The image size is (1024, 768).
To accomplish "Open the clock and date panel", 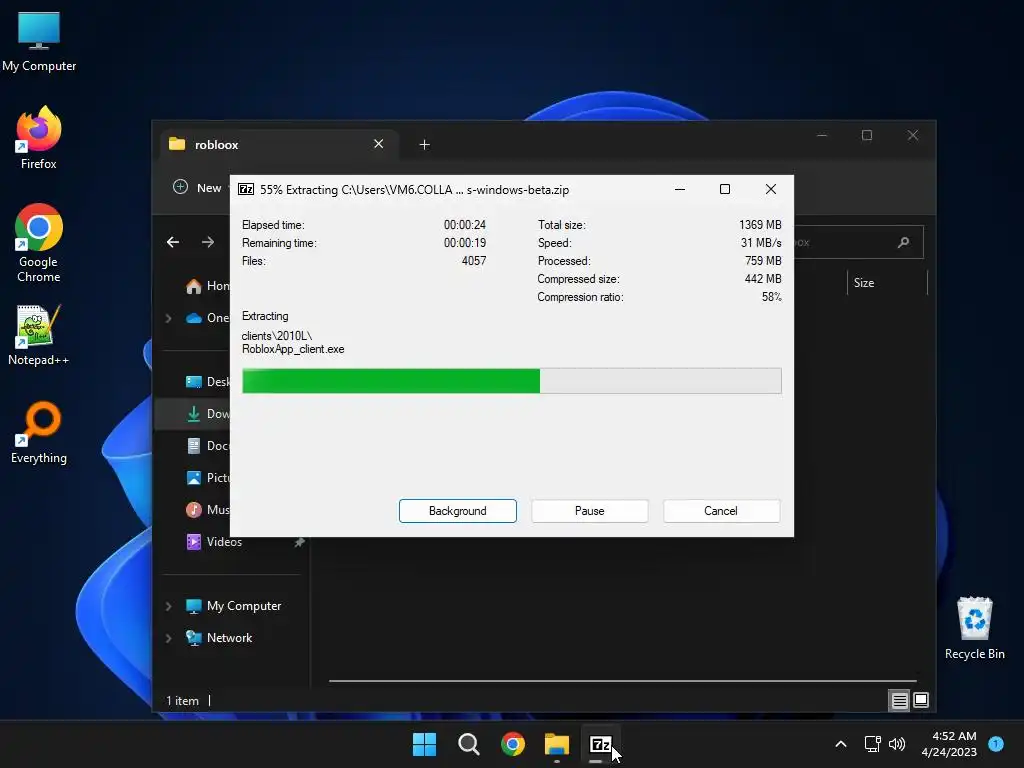I will point(949,744).
